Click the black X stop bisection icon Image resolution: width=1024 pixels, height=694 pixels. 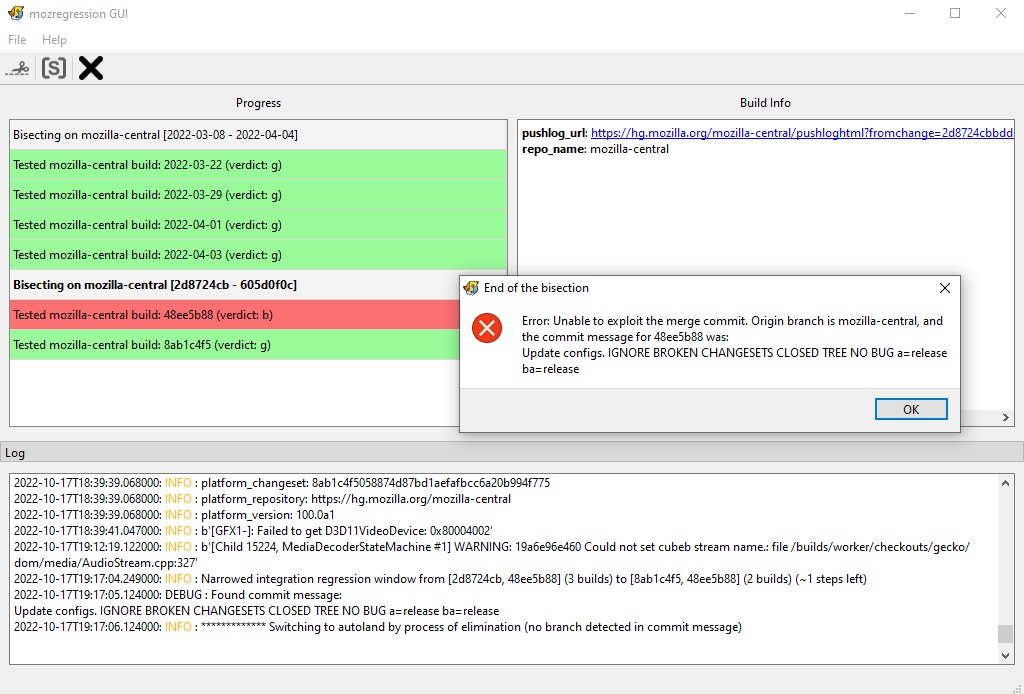click(x=91, y=68)
